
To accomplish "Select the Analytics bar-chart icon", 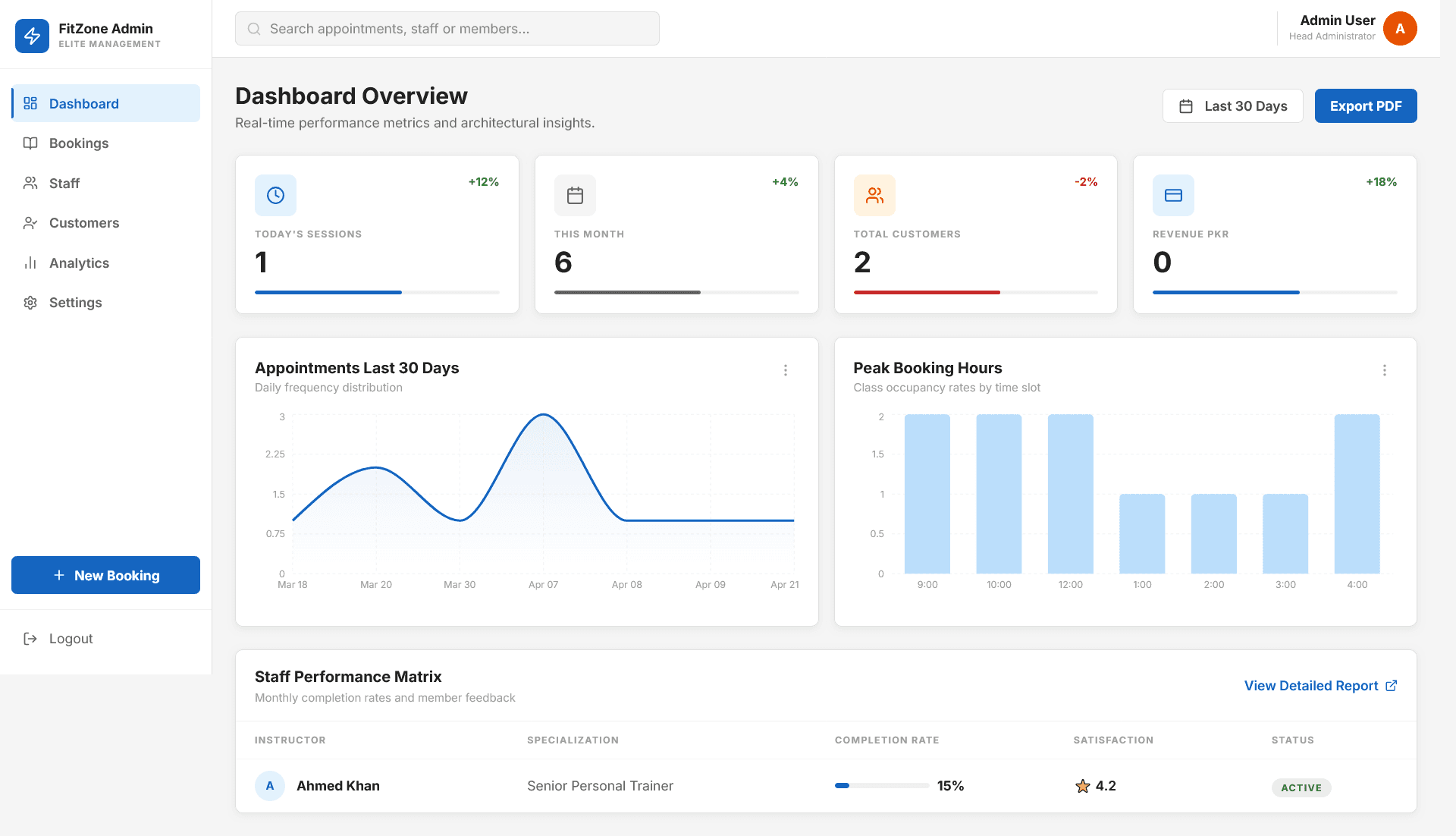I will tap(30, 262).
